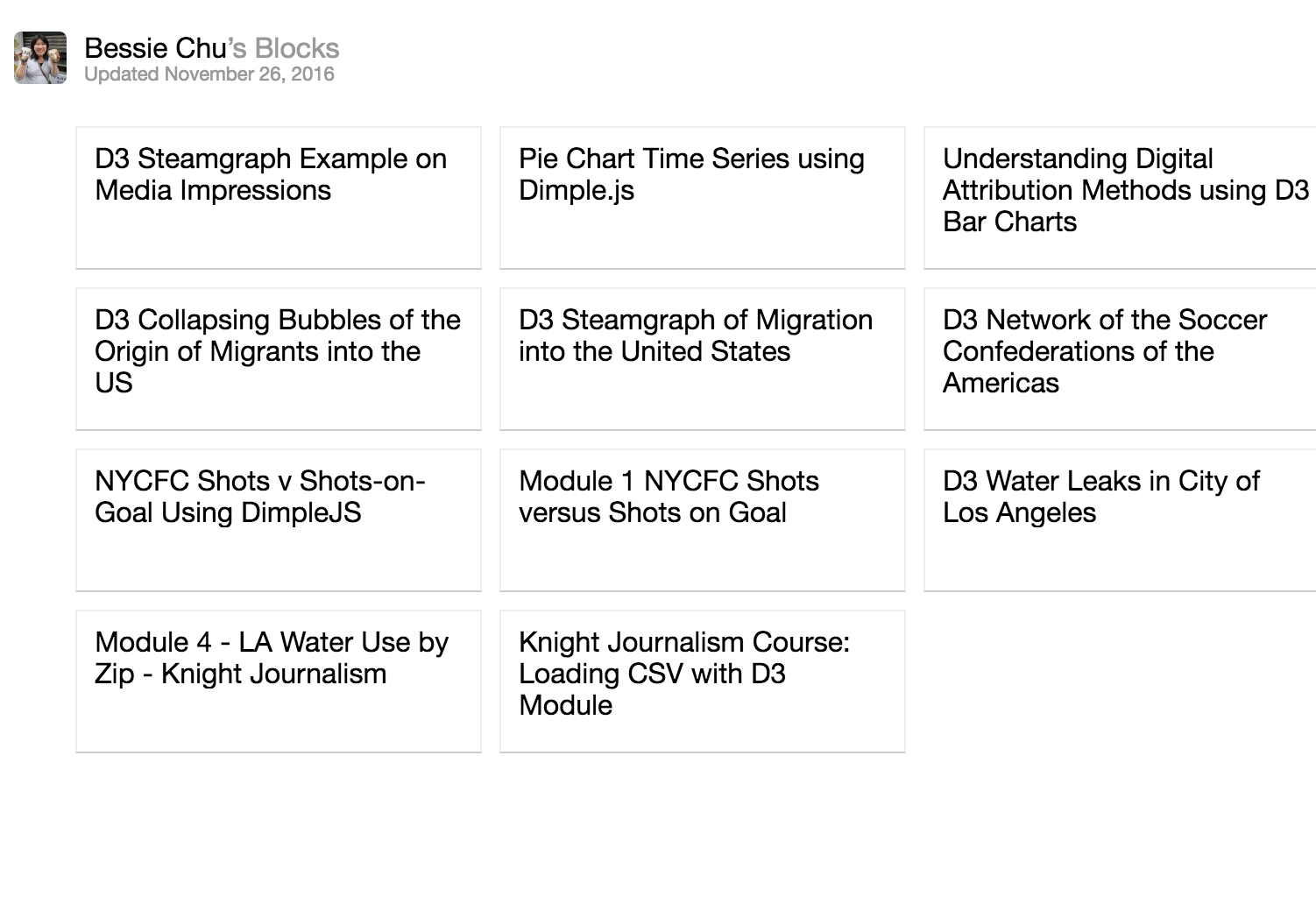1316x911 pixels.
Task: Click the Los Angeles text in water leaks card
Action: (1019, 513)
